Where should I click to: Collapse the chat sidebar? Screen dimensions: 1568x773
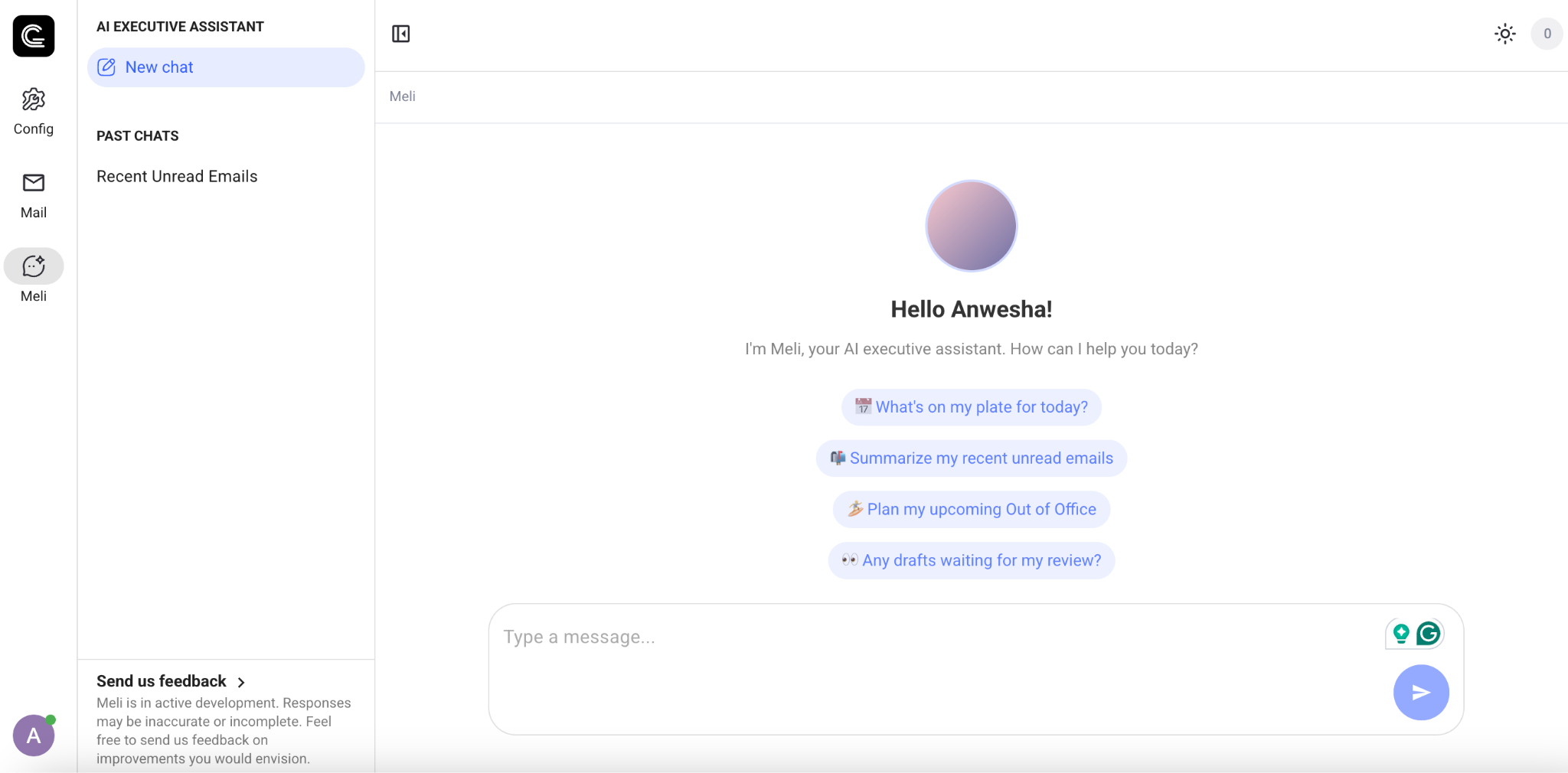click(x=401, y=34)
